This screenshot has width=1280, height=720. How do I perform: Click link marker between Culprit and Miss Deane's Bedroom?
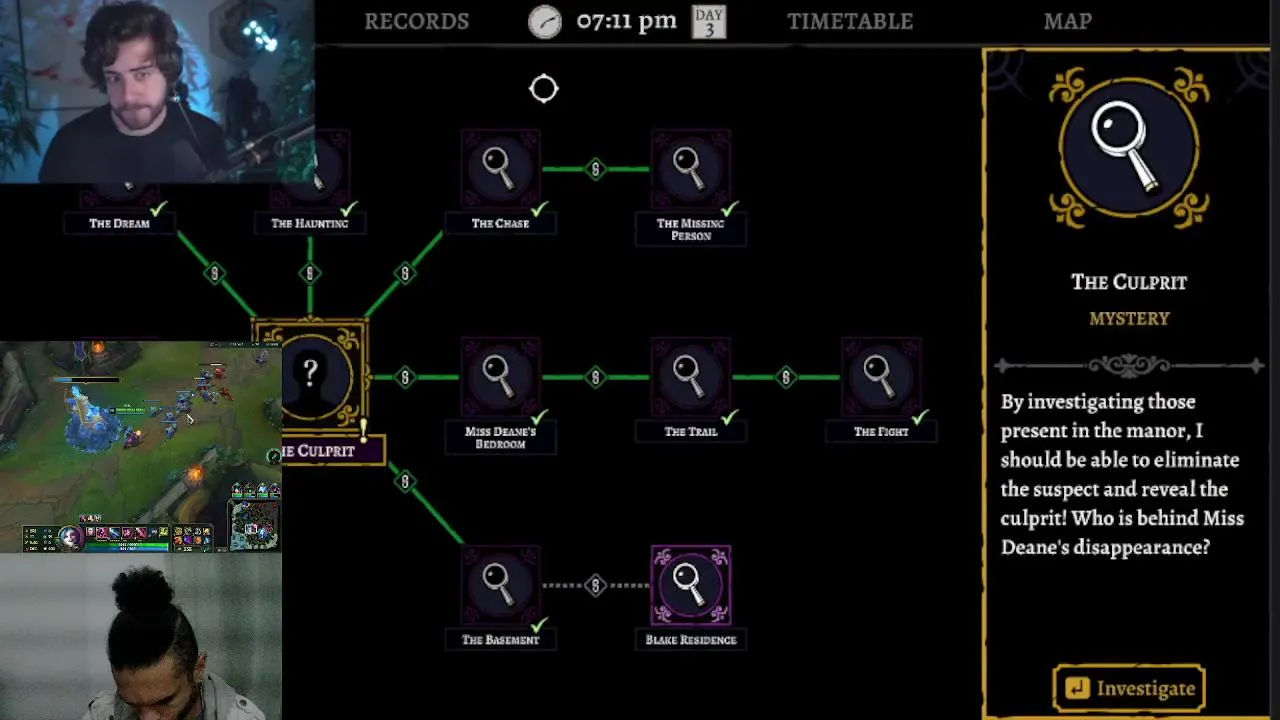pyautogui.click(x=405, y=377)
